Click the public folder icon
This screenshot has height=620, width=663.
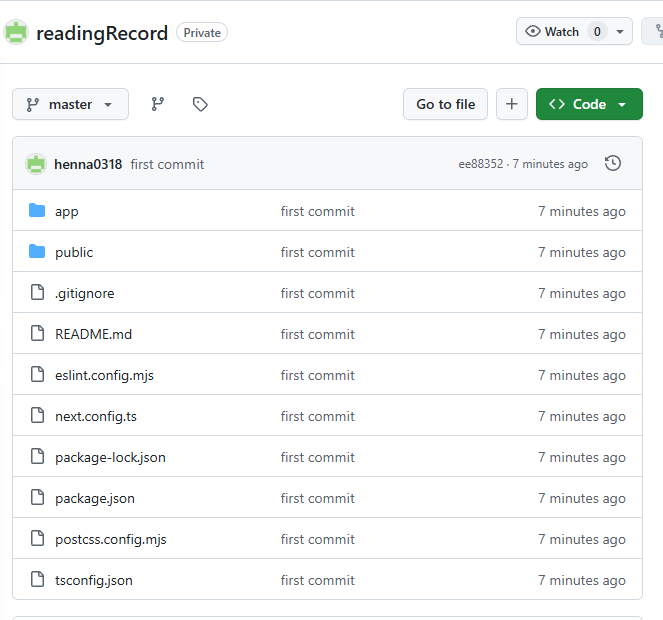[x=37, y=251]
